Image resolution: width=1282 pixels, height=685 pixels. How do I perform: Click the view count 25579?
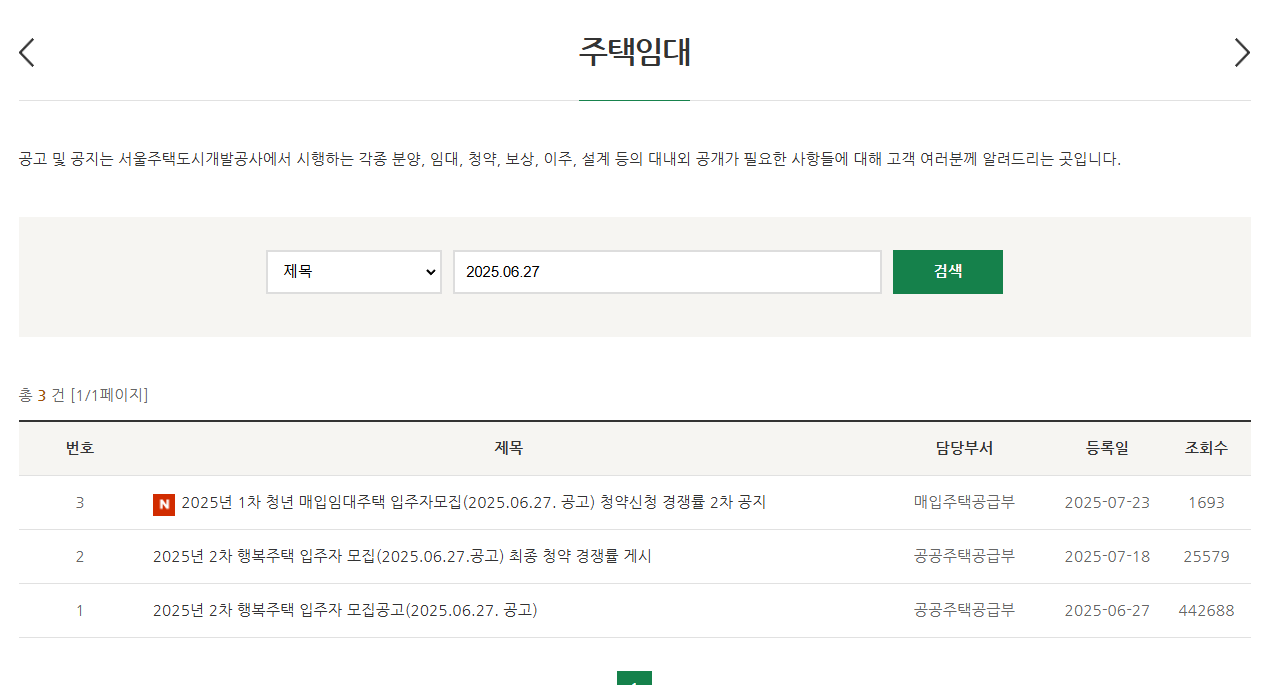pyautogui.click(x=1206, y=556)
